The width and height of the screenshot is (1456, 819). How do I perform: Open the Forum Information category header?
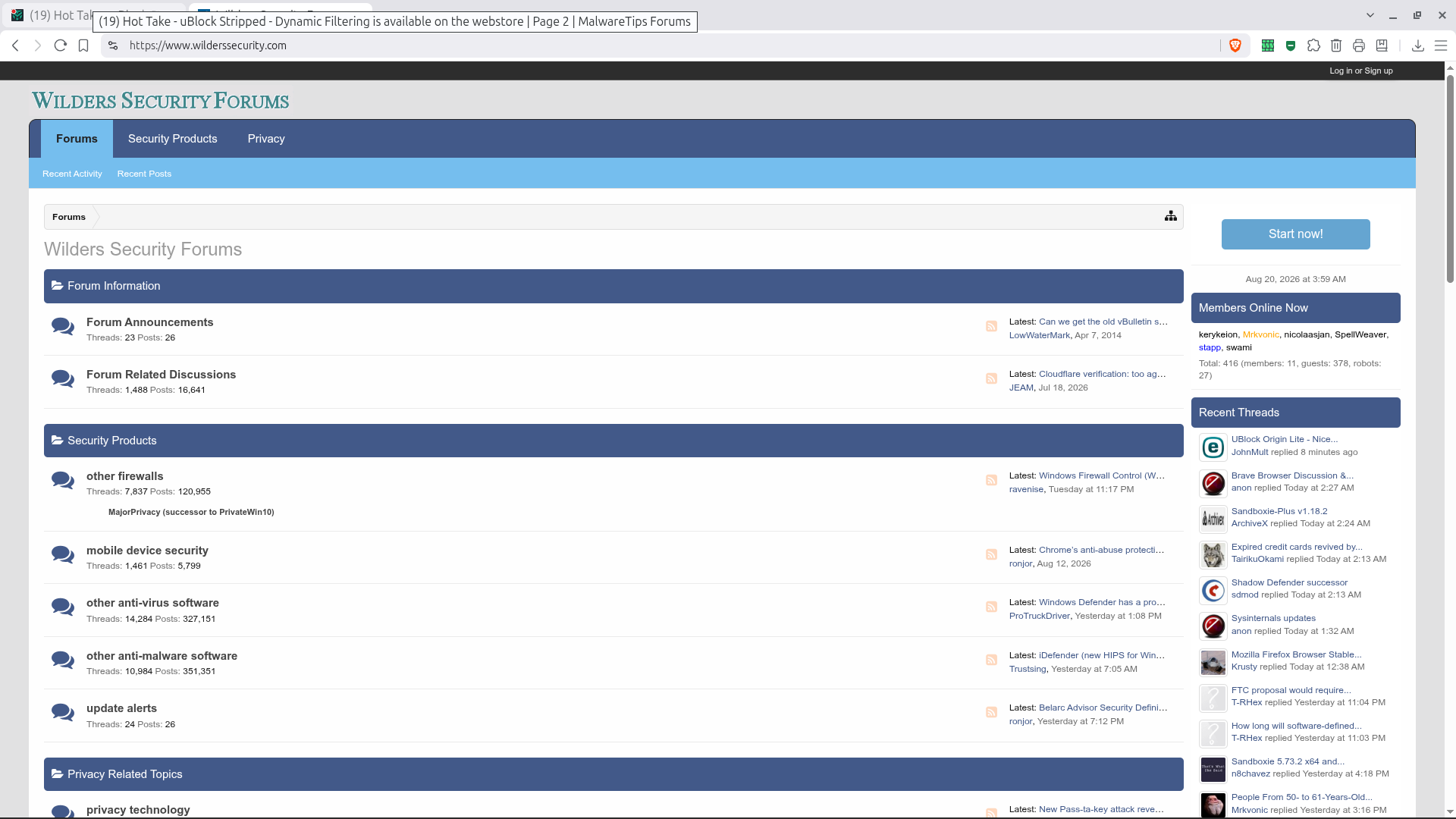114,286
